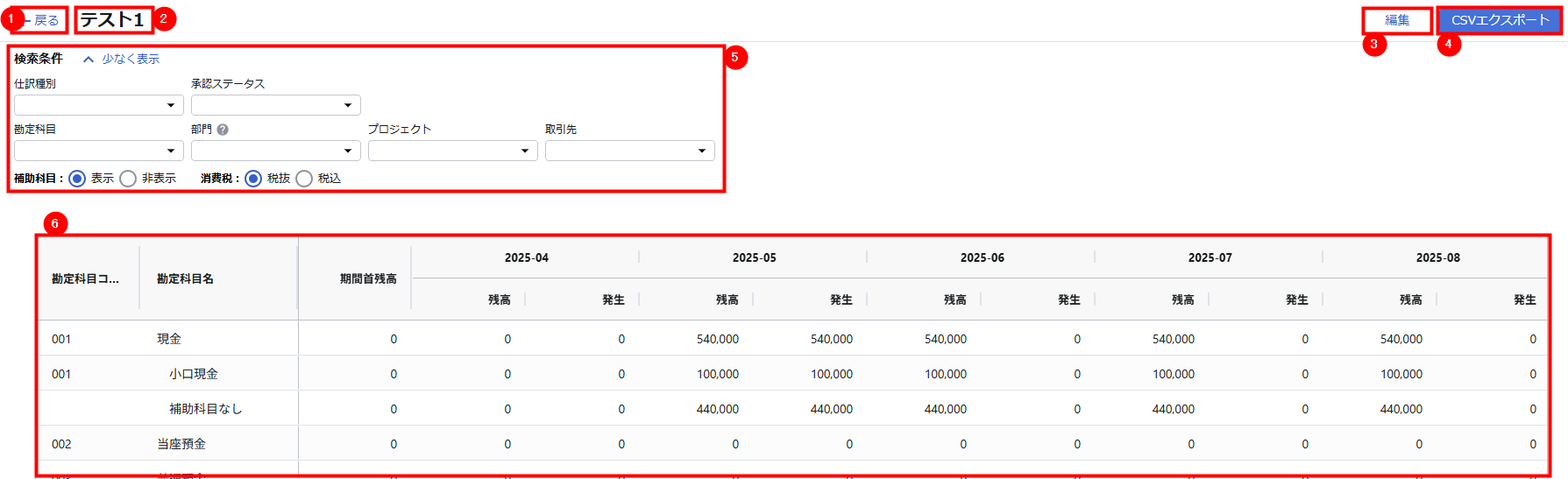The width and height of the screenshot is (1568, 479).
Task: Go back using the 戻る link
Action: click(x=45, y=20)
